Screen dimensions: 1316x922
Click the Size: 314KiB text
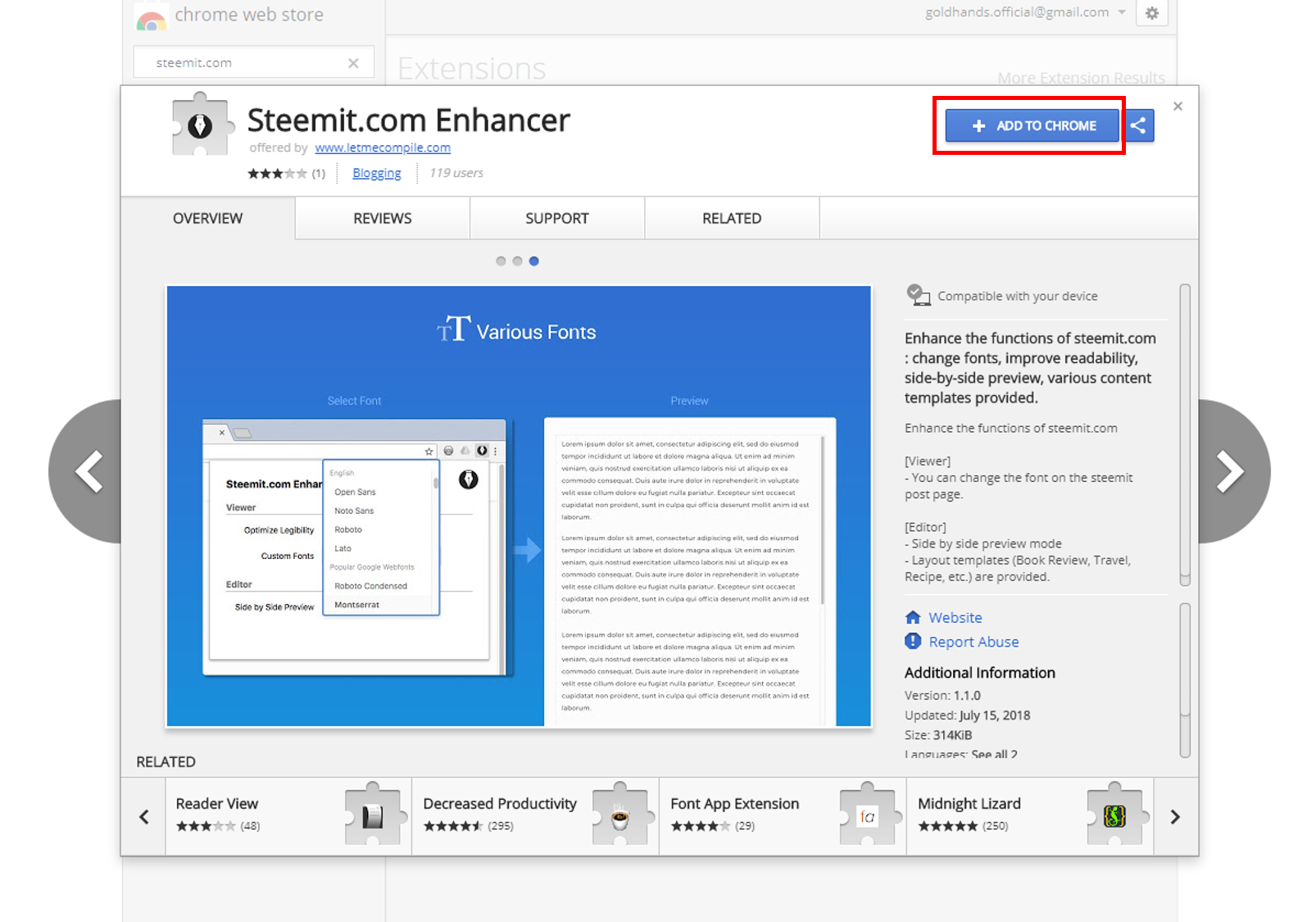938,735
